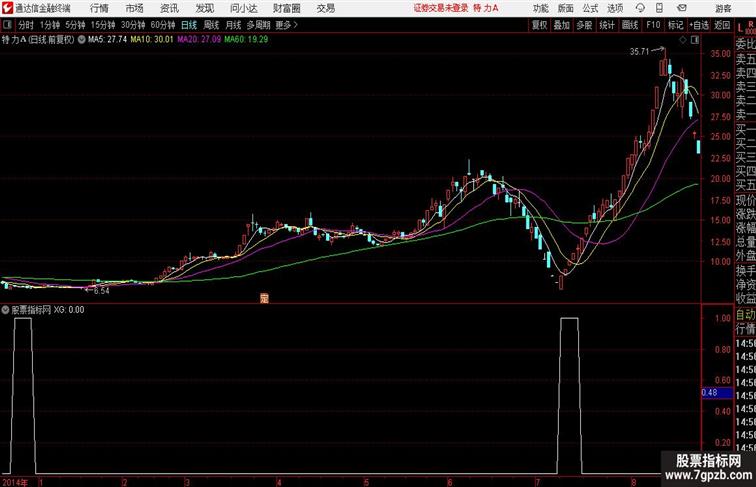756x487 pixels.
Task: Switch to 周线 weekly period tab
Action: pos(211,25)
